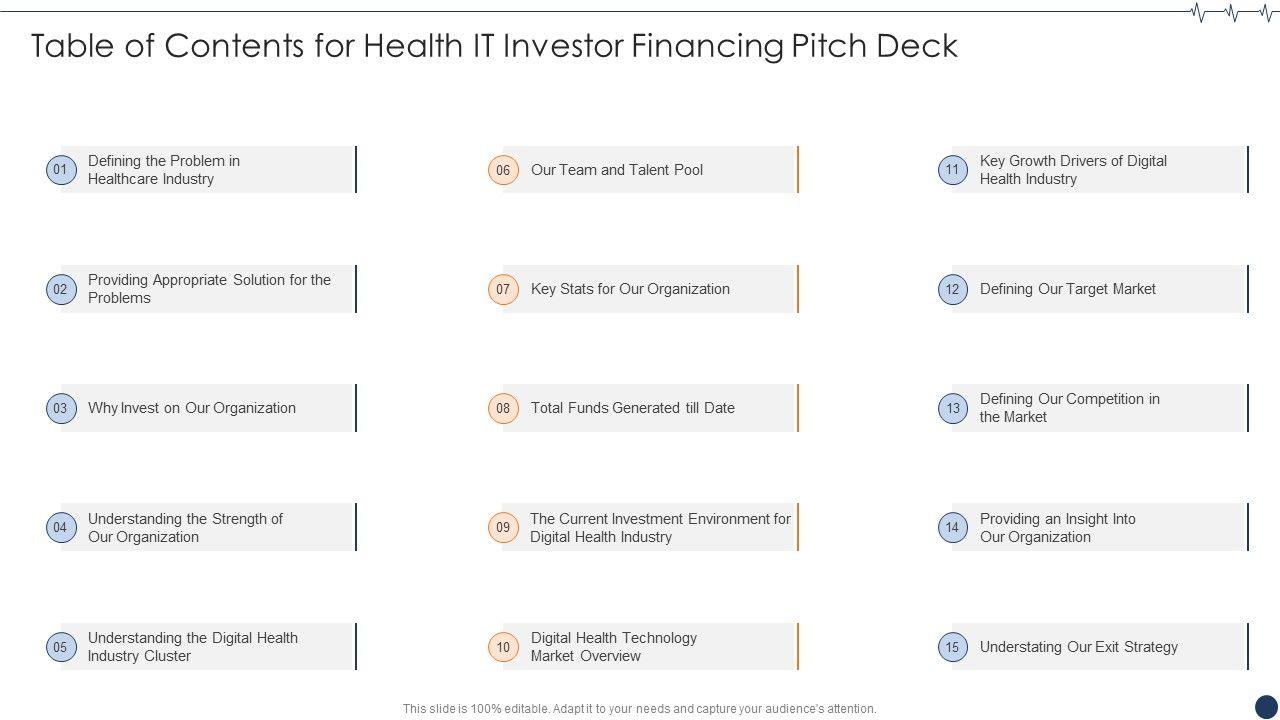The height and width of the screenshot is (720, 1280).
Task: Click the 11 numbered circle badge
Action: 952,170
